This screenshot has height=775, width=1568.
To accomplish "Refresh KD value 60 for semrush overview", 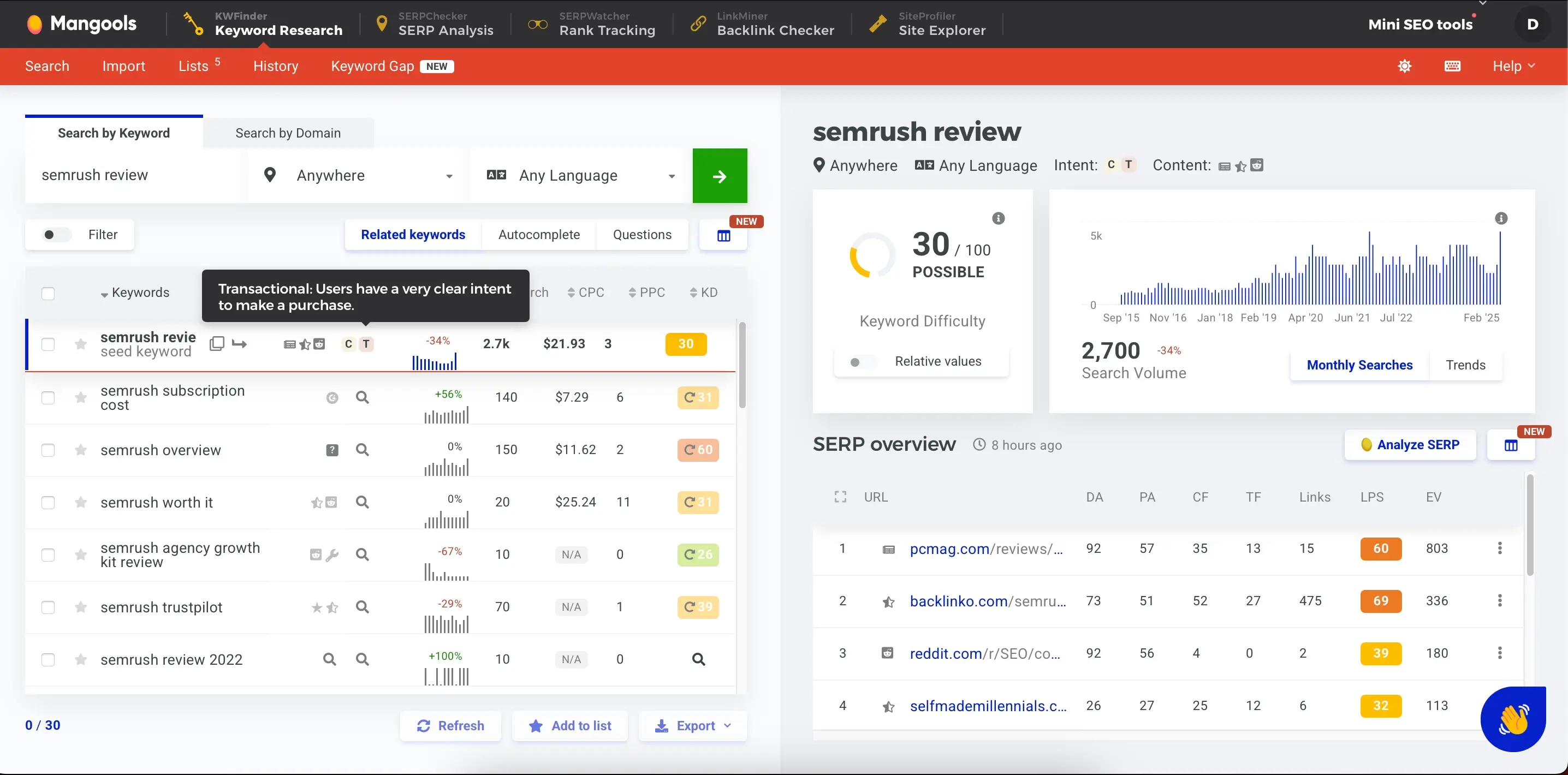I will click(698, 450).
